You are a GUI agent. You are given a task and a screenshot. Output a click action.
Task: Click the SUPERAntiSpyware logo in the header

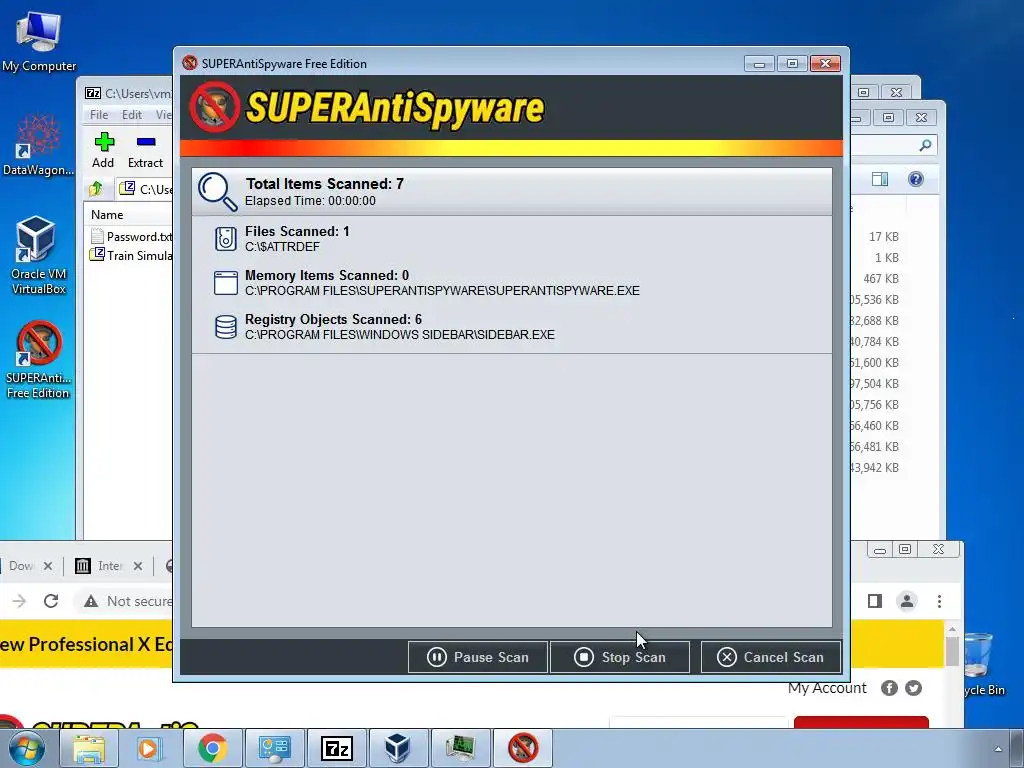pyautogui.click(x=367, y=107)
